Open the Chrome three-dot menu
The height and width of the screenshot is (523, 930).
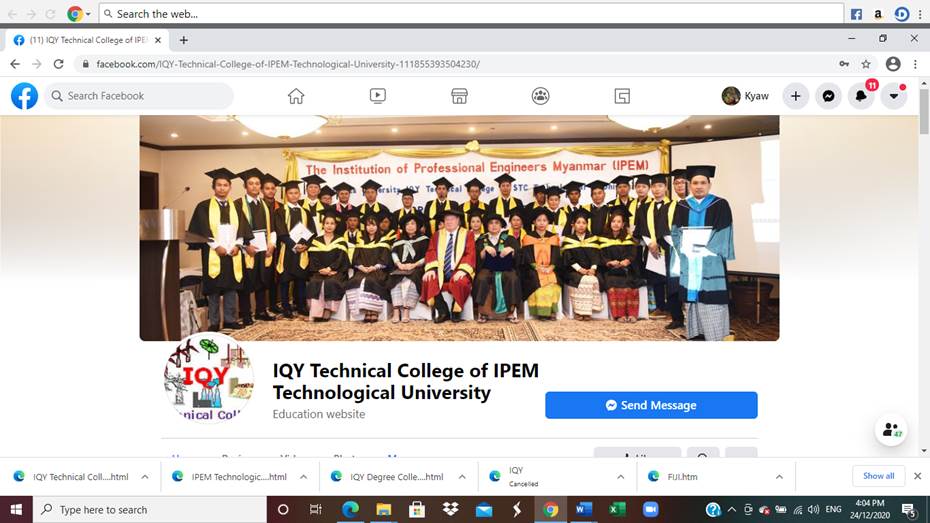tap(915, 64)
